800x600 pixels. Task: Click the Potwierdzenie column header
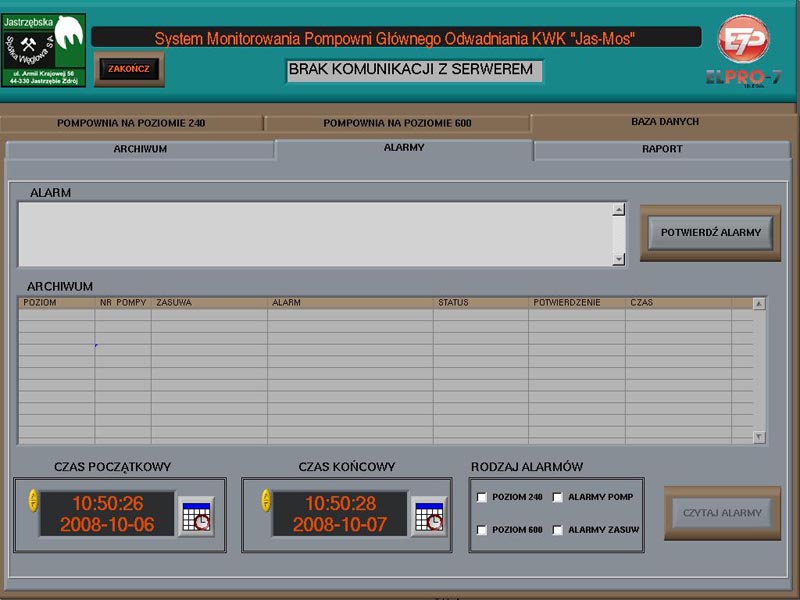click(x=577, y=303)
